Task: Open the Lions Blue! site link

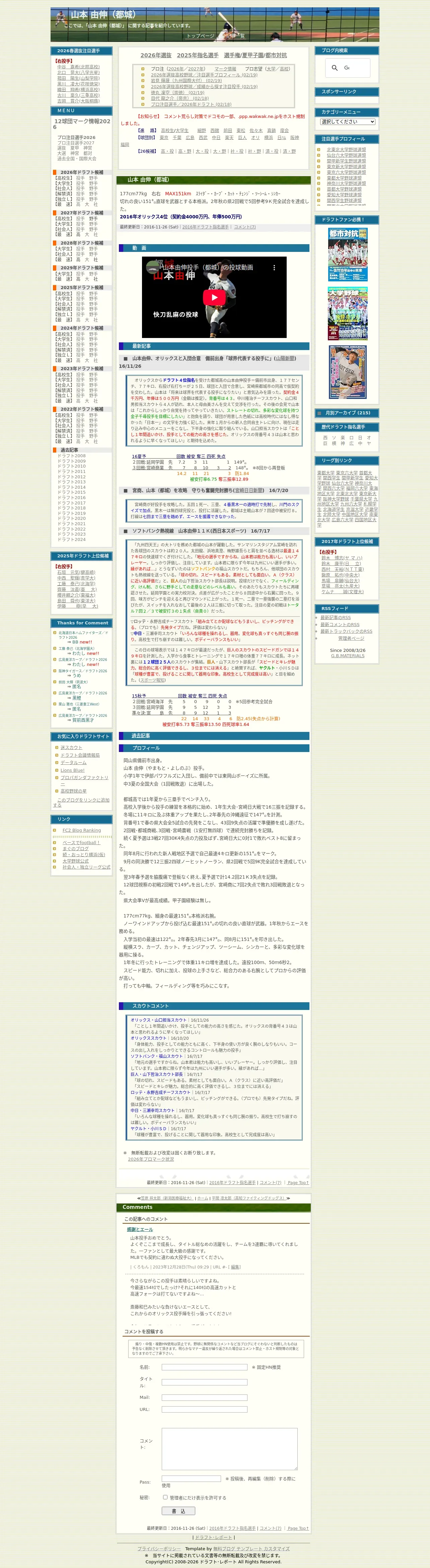Action: pos(72,770)
